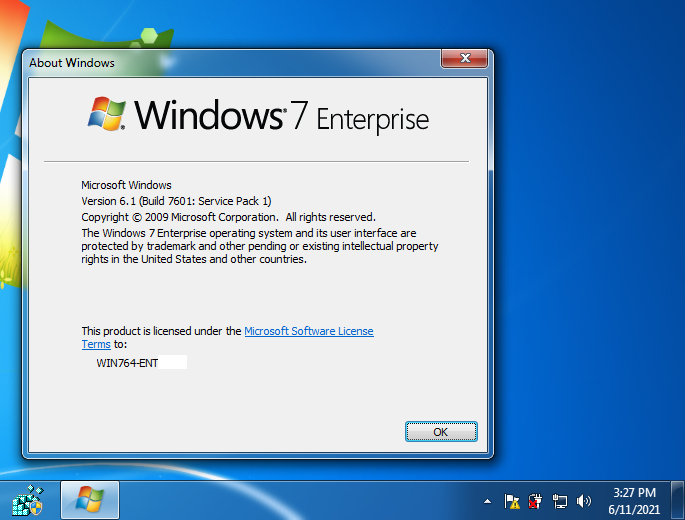This screenshot has height=520, width=685.
Task: Click the volume speaker icon
Action: click(584, 501)
